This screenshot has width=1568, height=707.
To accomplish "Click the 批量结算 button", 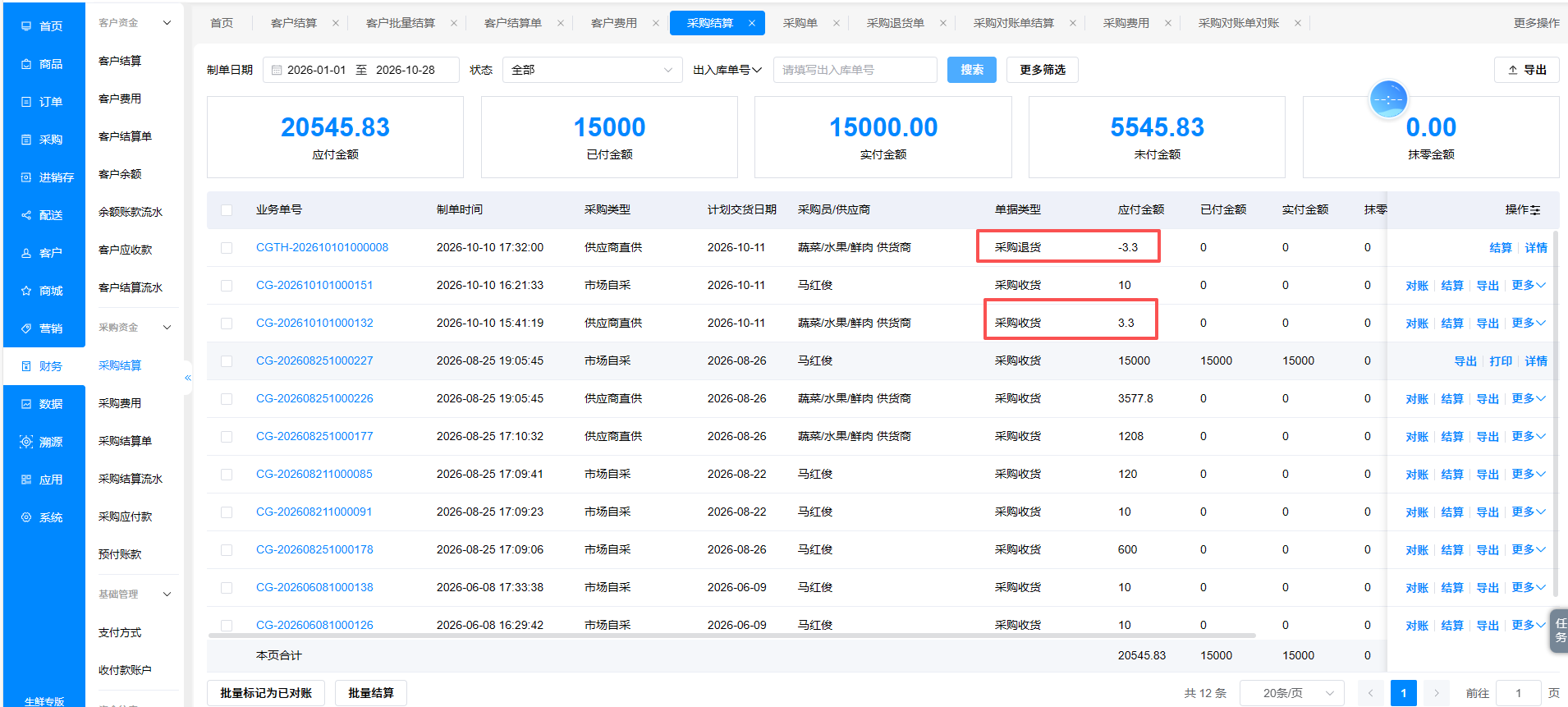I will 371,693.
